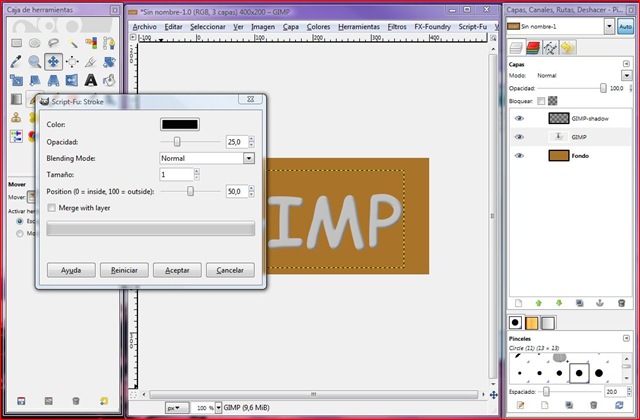Select the Color Picker eyedropper tool
Image resolution: width=640 pixels, height=420 pixels.
pos(16,62)
